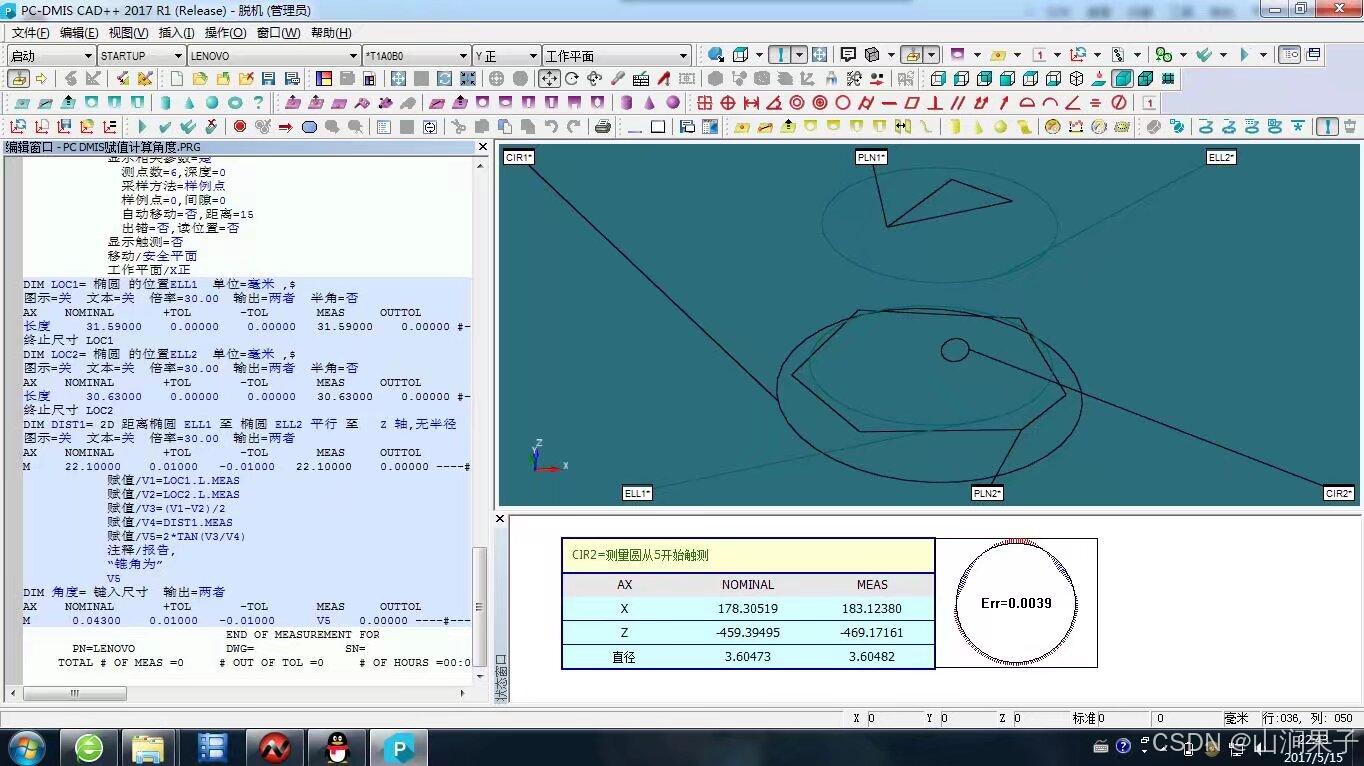
Task: Click the Save program floppy icon
Action: 268,78
